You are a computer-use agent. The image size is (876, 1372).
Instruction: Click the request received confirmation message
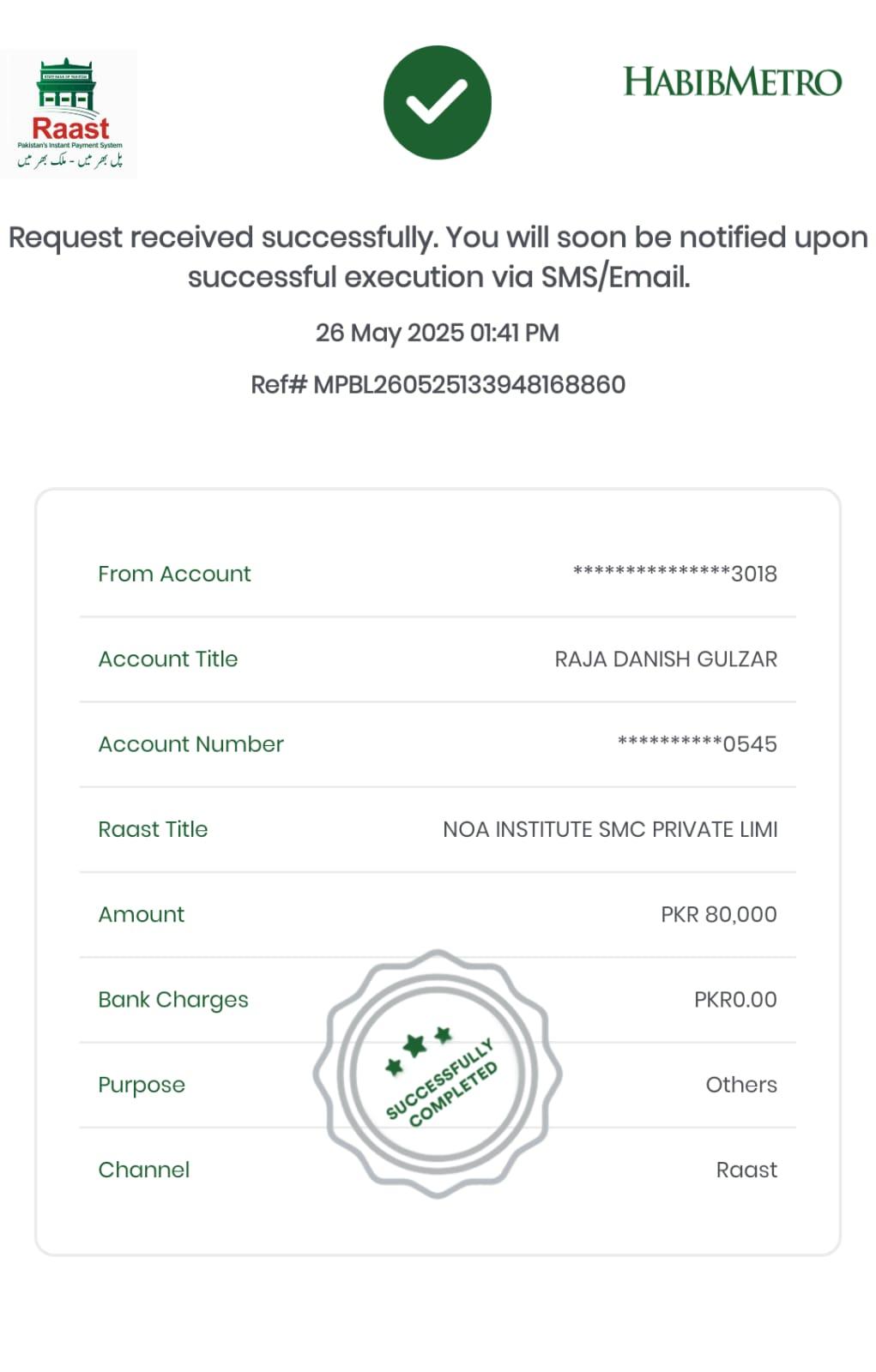click(438, 256)
